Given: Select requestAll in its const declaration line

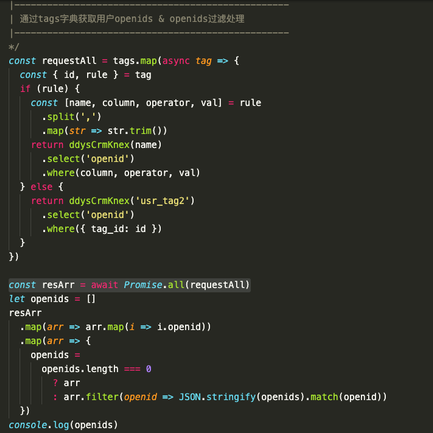Looking at the screenshot, I should [69, 61].
